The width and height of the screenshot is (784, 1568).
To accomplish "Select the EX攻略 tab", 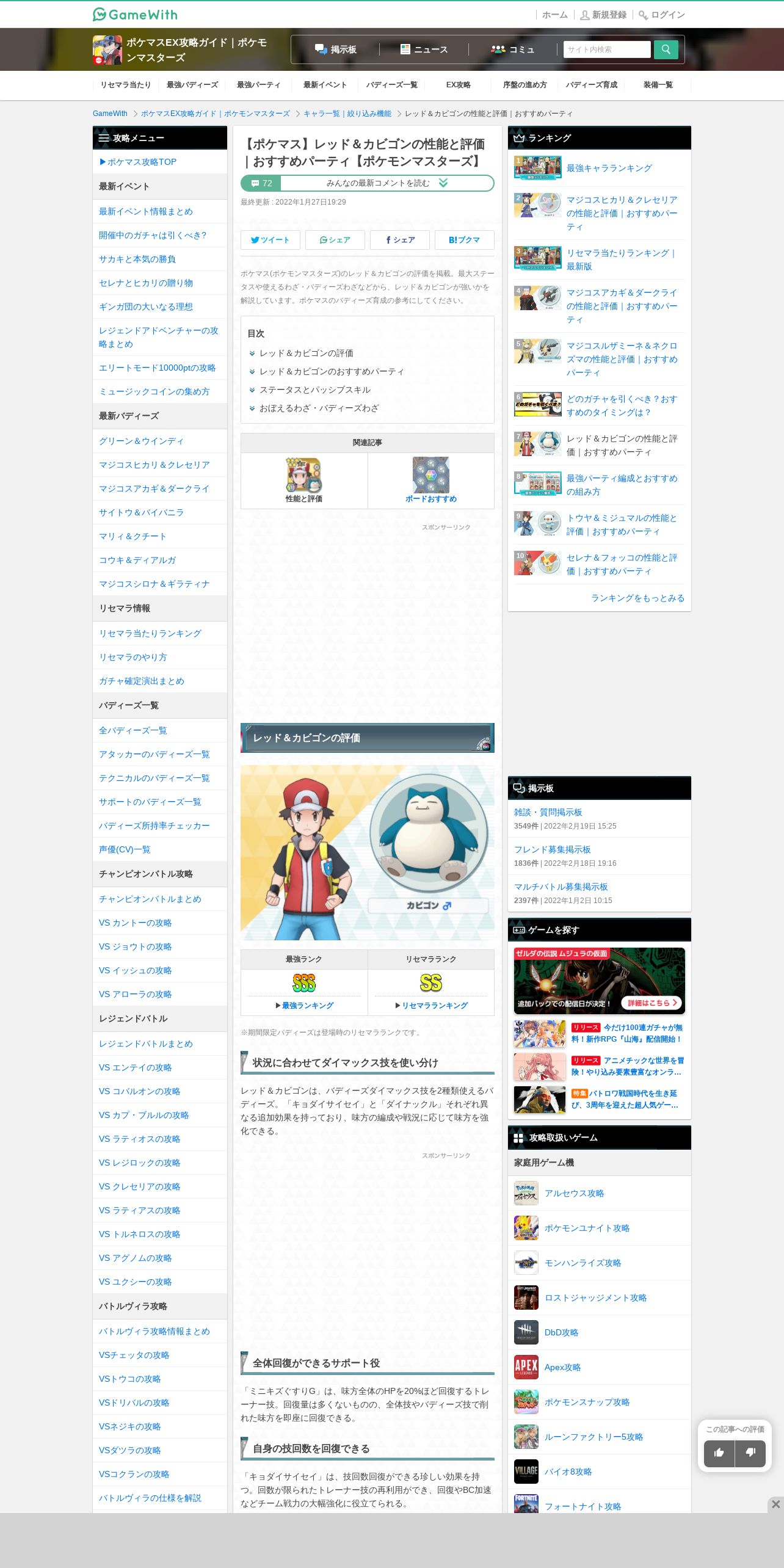I will click(458, 85).
